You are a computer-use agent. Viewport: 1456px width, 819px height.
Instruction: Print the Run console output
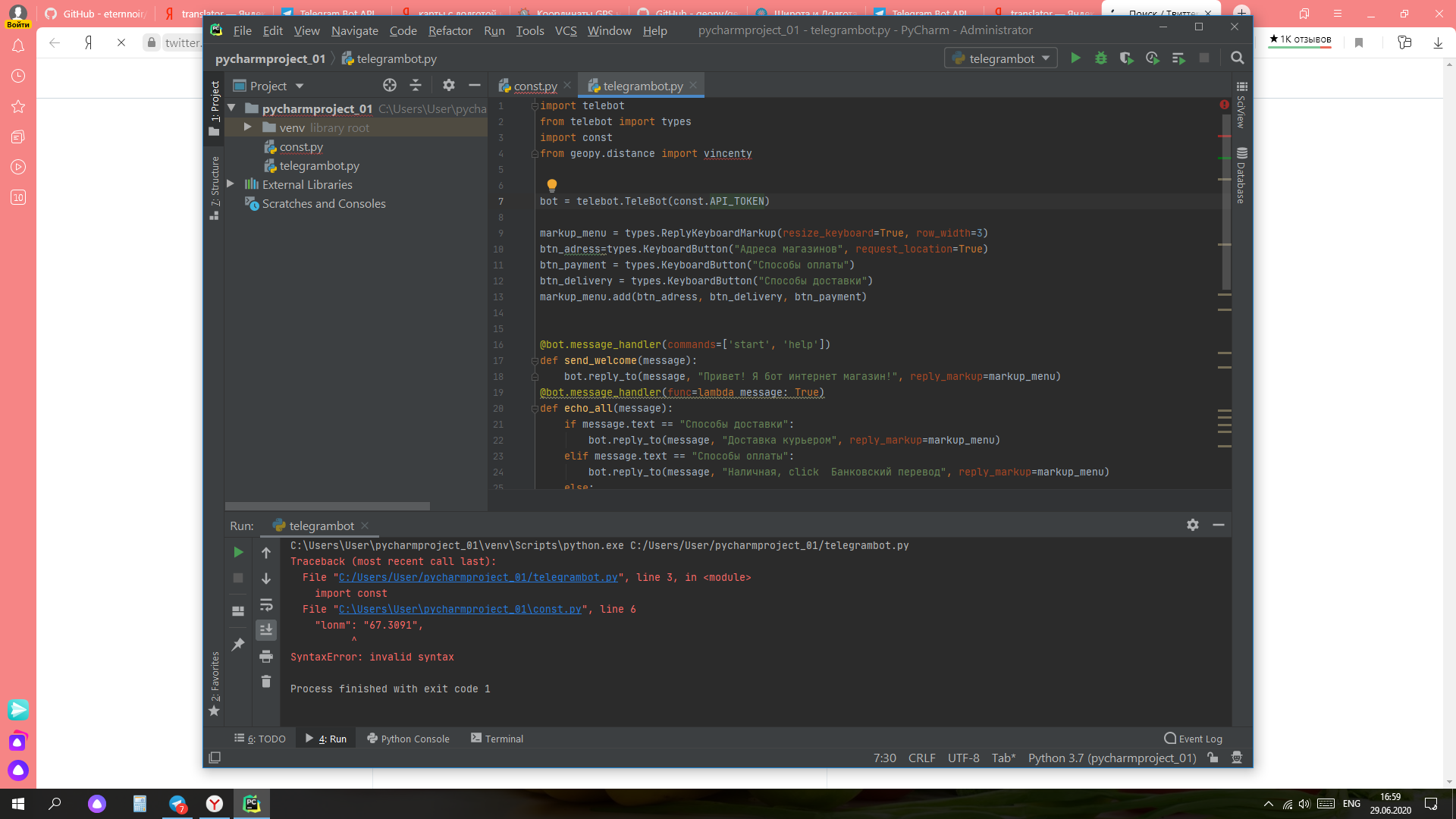click(x=266, y=656)
